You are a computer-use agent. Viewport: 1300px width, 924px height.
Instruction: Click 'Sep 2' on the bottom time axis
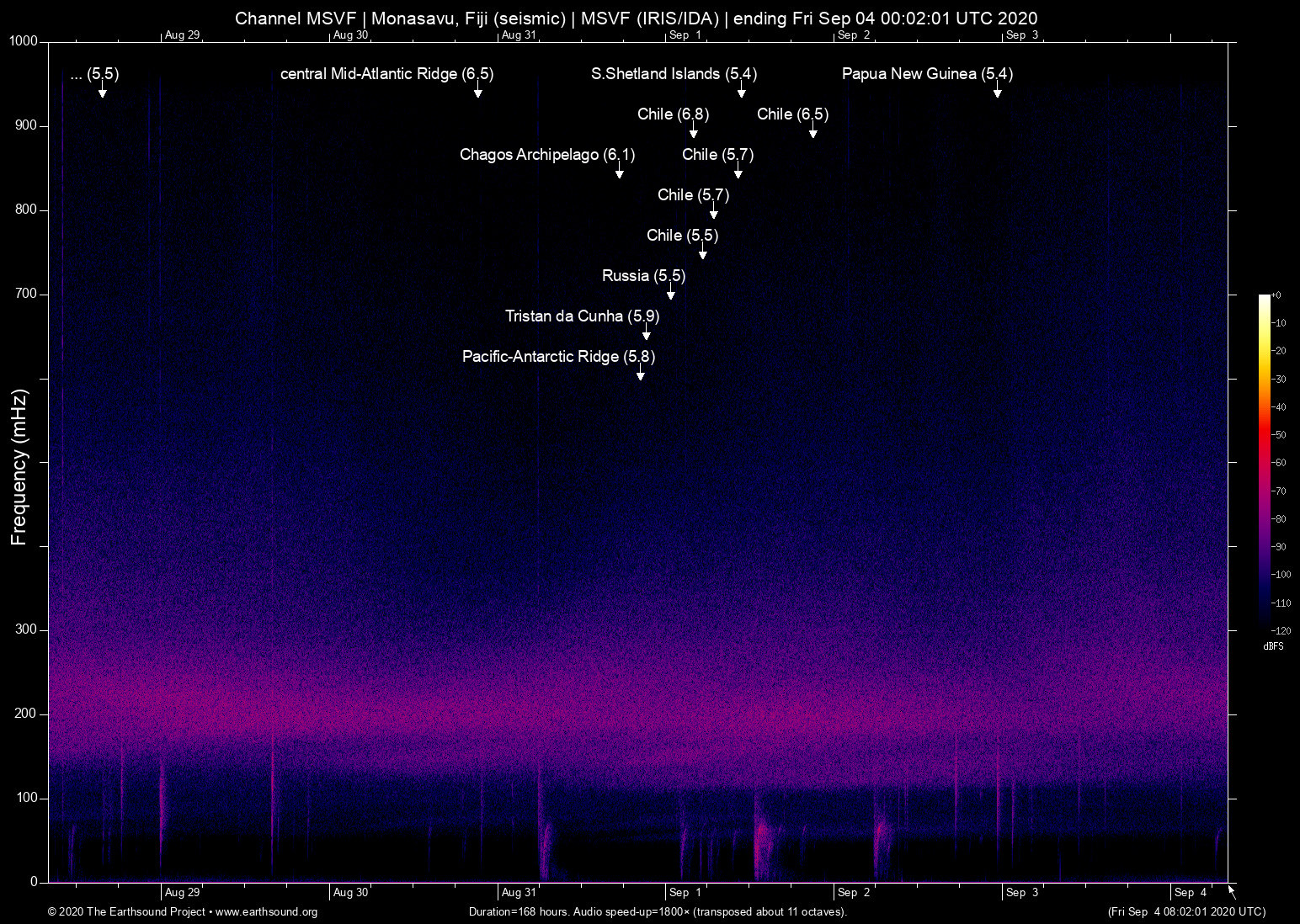(854, 893)
